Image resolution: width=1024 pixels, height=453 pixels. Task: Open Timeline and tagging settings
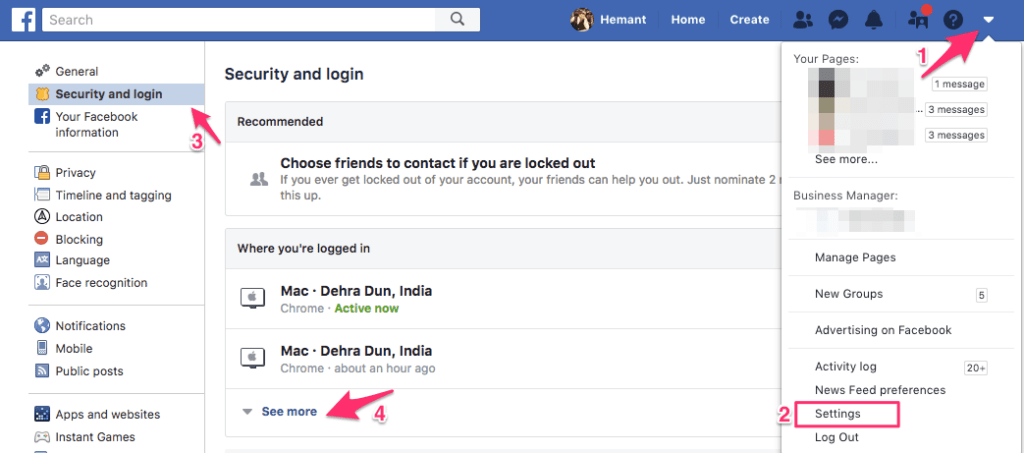click(113, 195)
